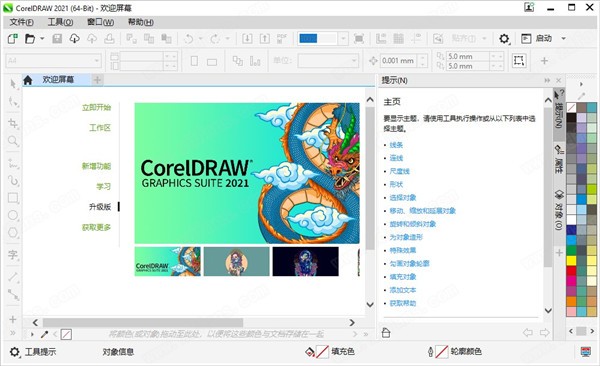The width and height of the screenshot is (600, 366).
Task: Click 新增功能 in the welcome sidebar
Action: click(x=96, y=166)
